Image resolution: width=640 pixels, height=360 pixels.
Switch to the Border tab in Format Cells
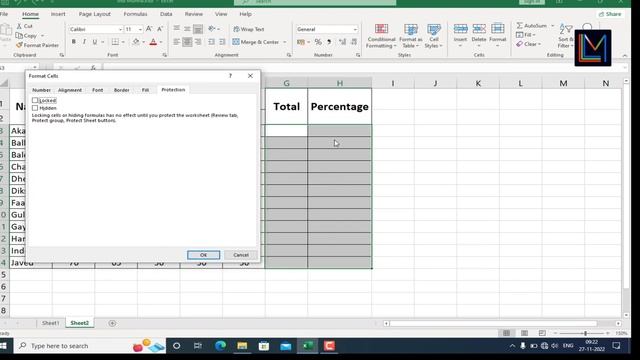122,90
